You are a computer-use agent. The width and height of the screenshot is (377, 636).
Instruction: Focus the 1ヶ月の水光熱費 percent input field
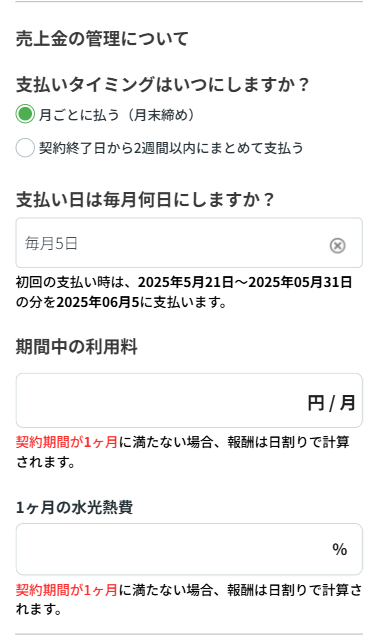point(189,549)
